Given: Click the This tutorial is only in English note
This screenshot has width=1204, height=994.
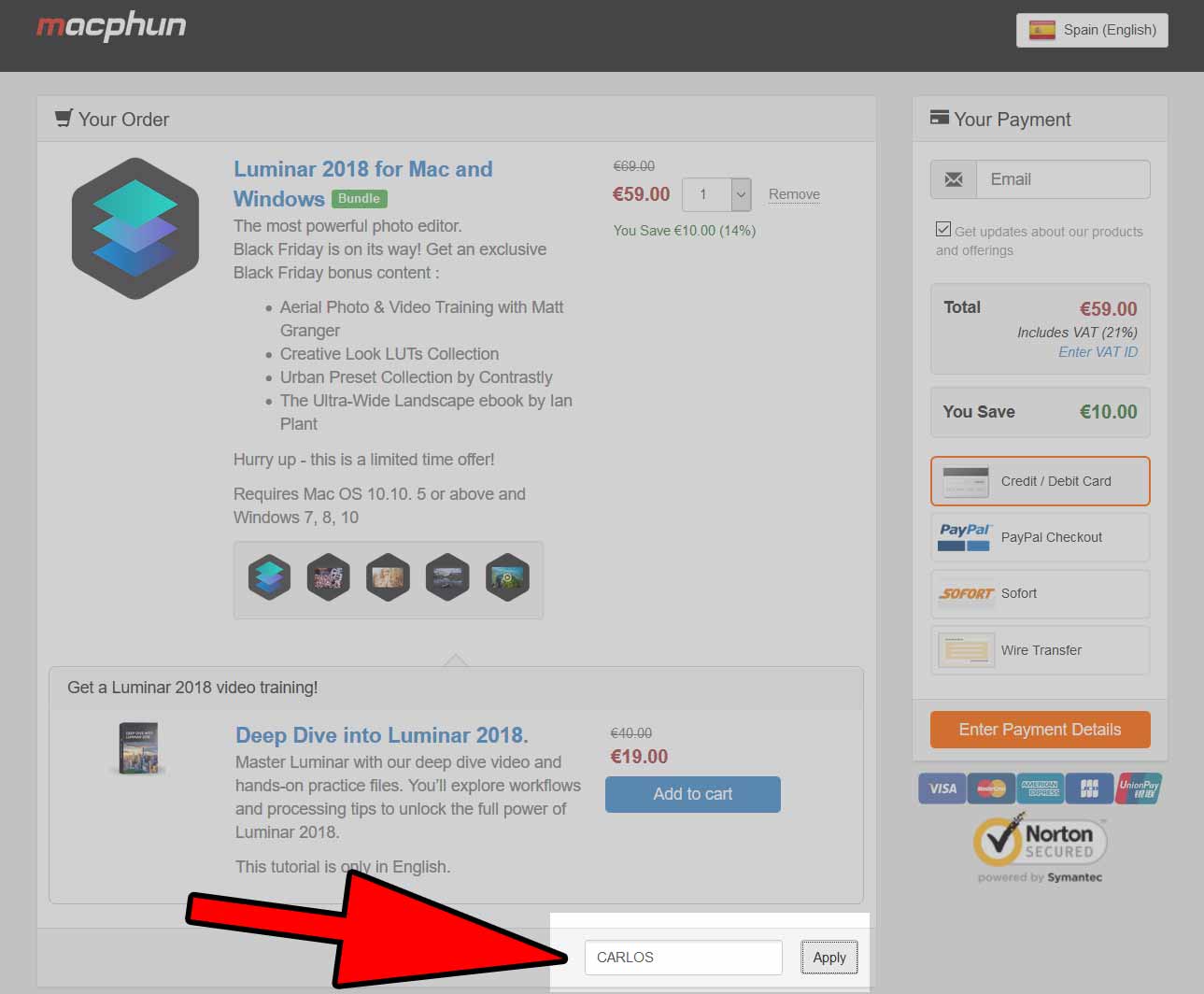Looking at the screenshot, I should 343,867.
